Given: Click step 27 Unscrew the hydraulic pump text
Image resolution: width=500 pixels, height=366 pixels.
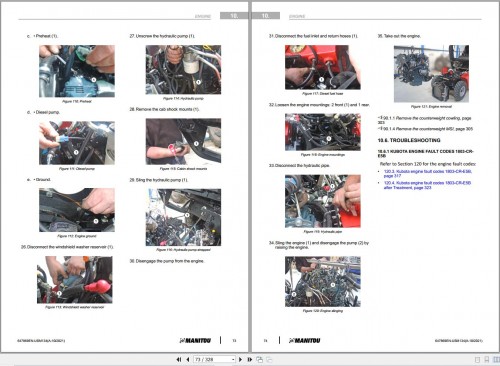Looking at the screenshot, I should (162, 36).
